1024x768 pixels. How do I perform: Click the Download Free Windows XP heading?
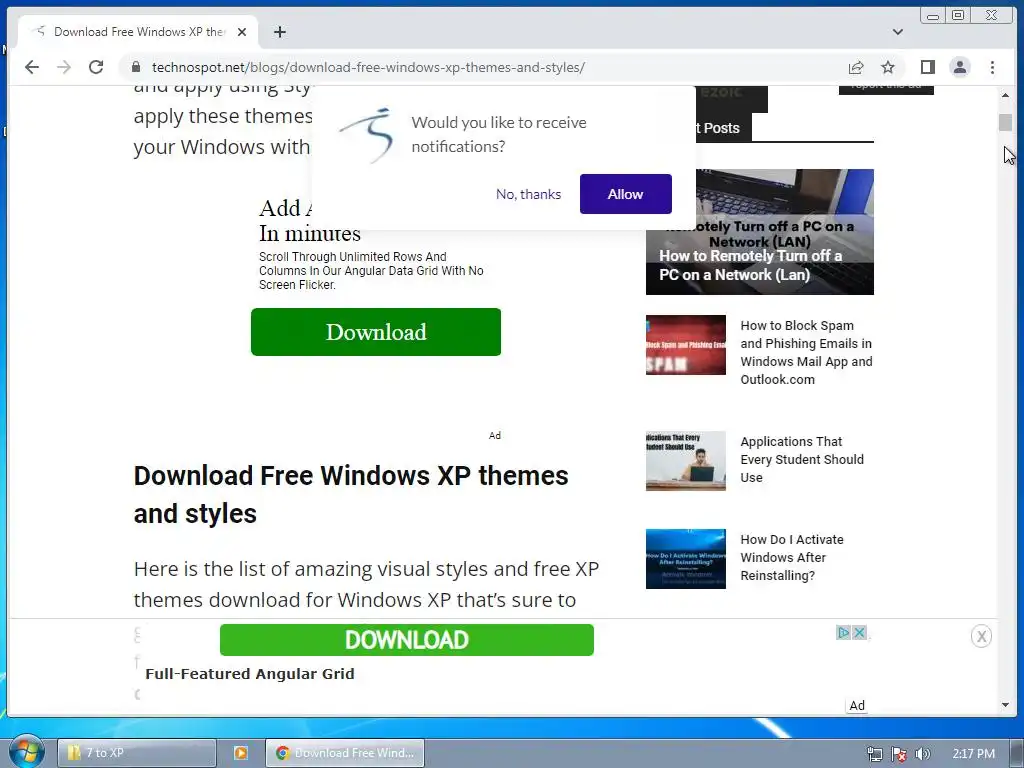click(x=351, y=494)
